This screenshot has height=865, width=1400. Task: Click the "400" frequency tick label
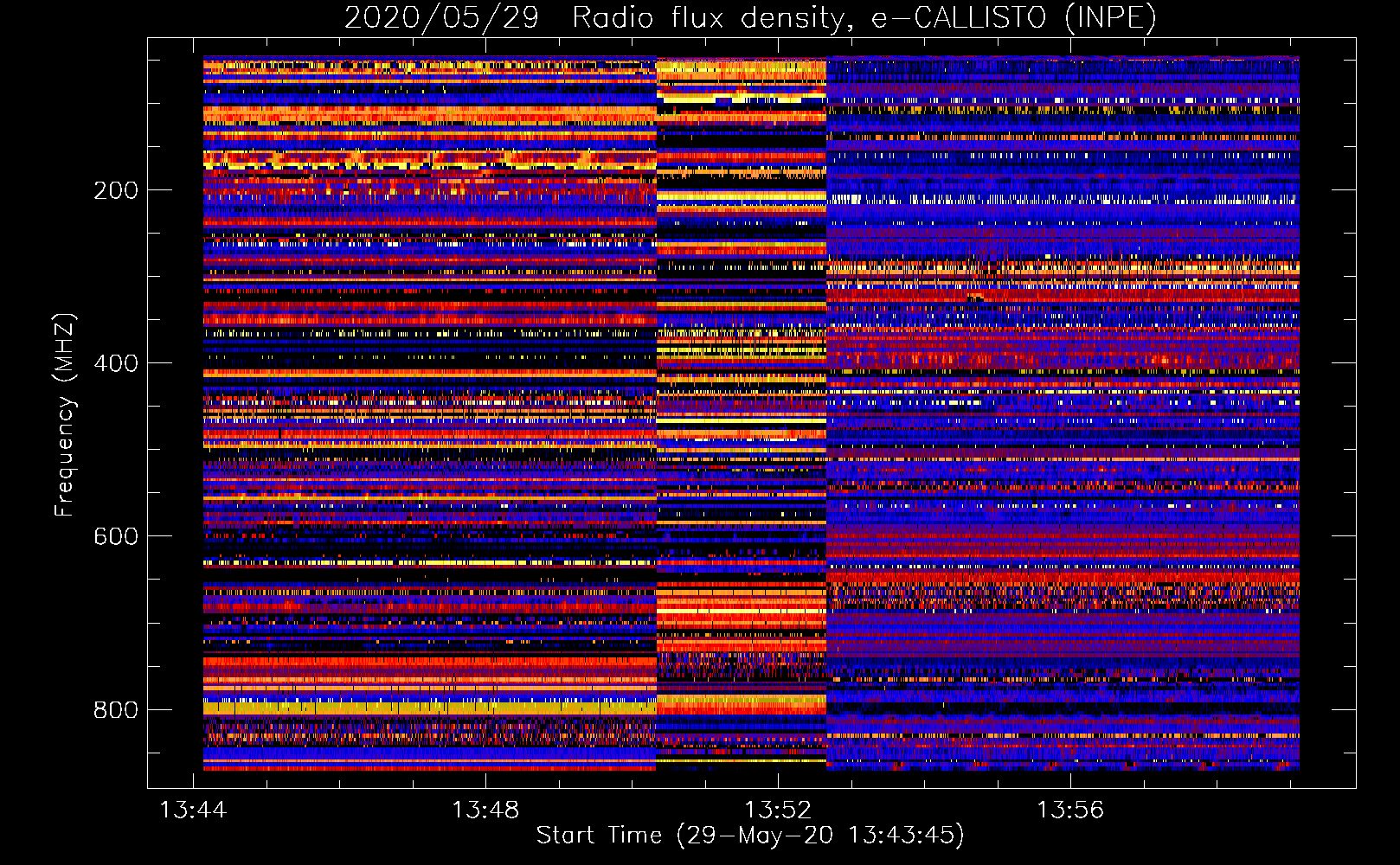(x=116, y=363)
